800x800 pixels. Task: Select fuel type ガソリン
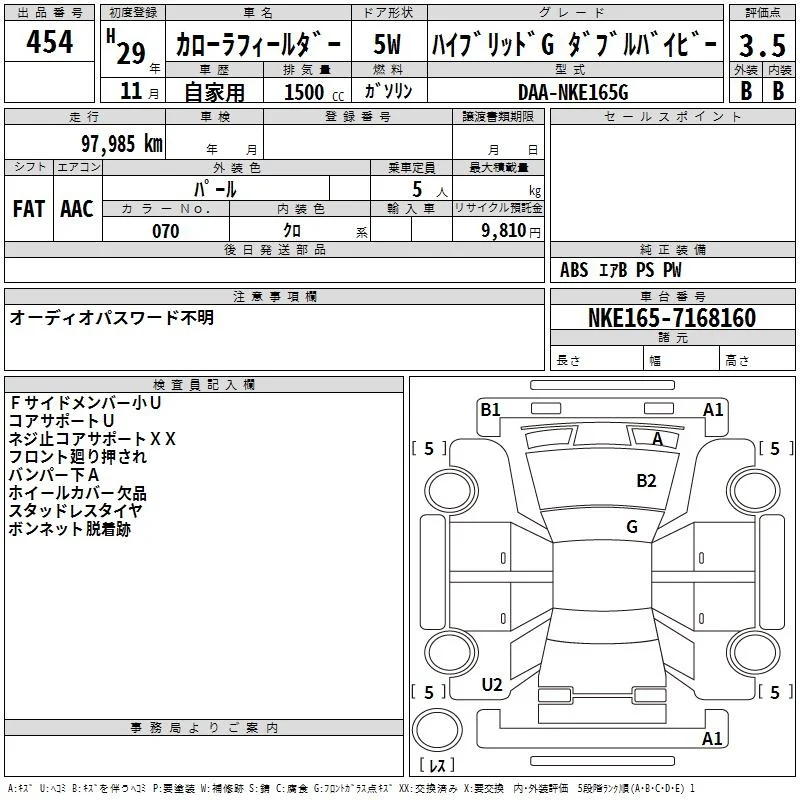tap(388, 91)
